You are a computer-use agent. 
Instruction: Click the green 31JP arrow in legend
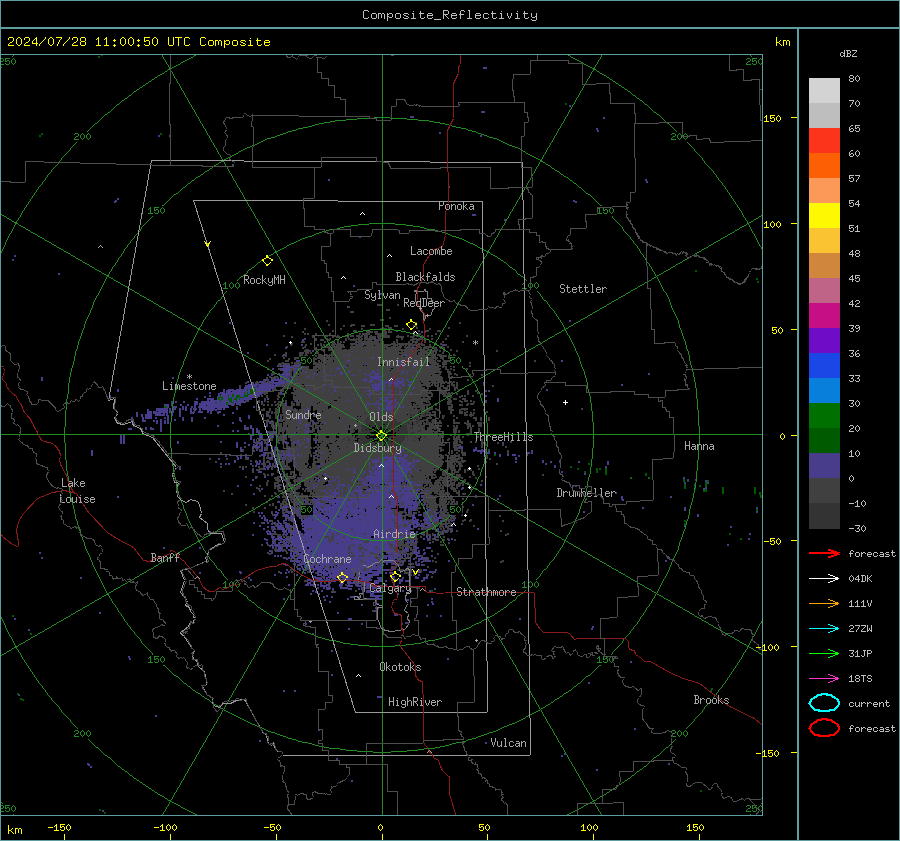coord(824,653)
